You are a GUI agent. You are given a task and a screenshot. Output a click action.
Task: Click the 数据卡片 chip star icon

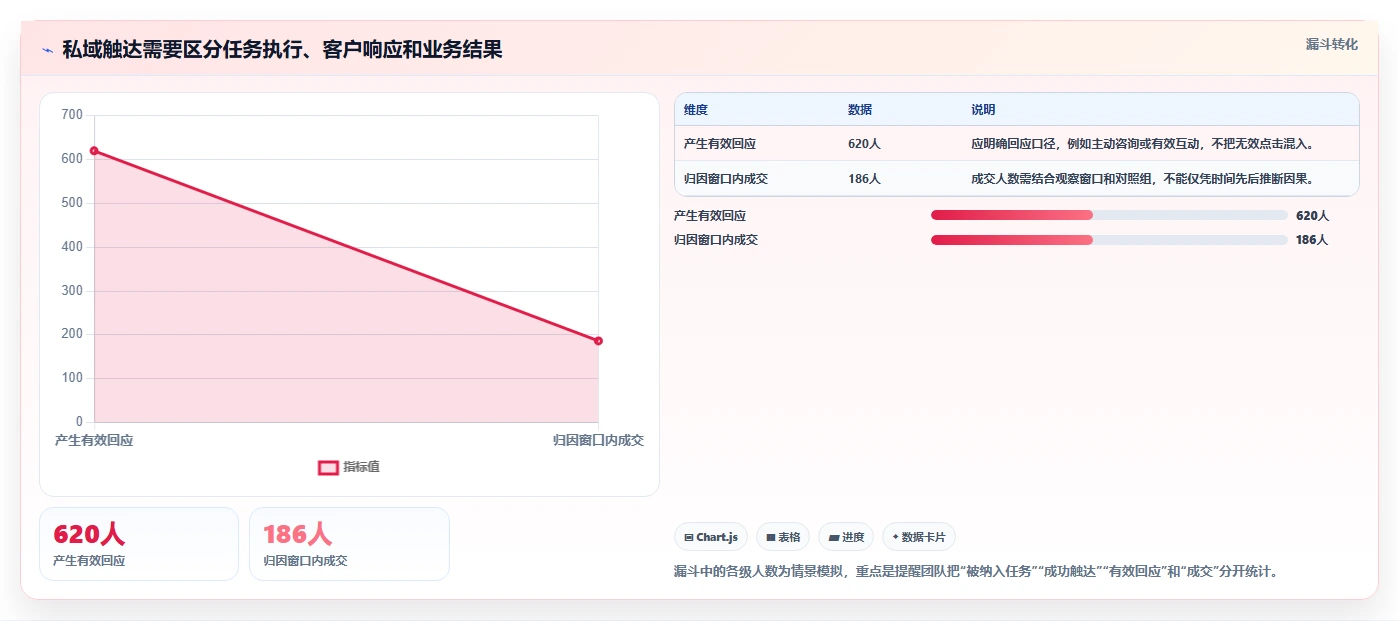[x=896, y=537]
